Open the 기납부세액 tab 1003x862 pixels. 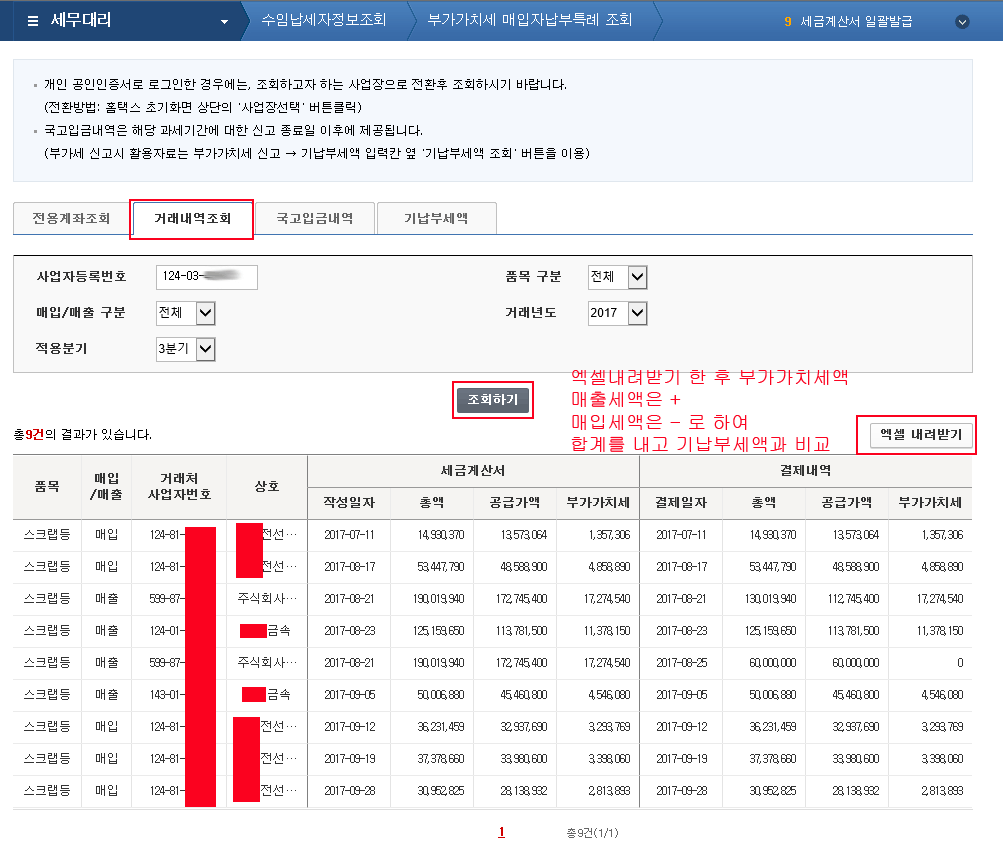coord(436,218)
